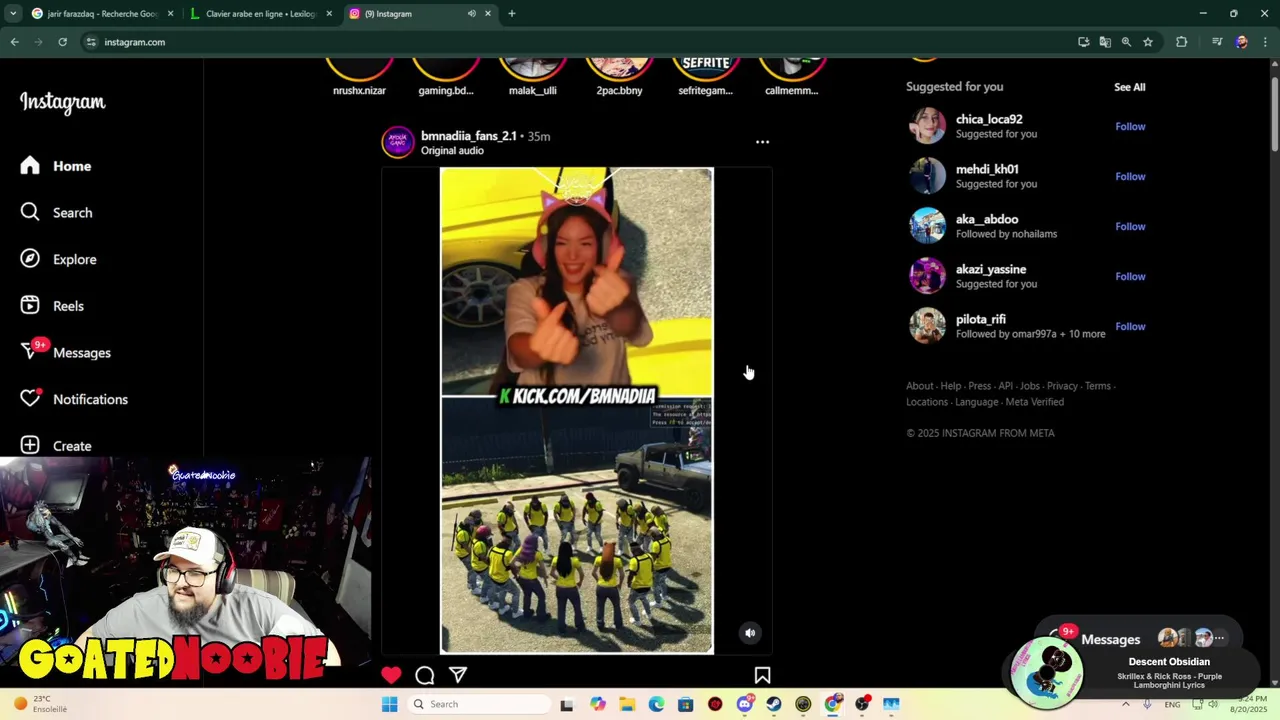The height and width of the screenshot is (720, 1280).
Task: Share post via paper plane icon
Action: (x=458, y=675)
